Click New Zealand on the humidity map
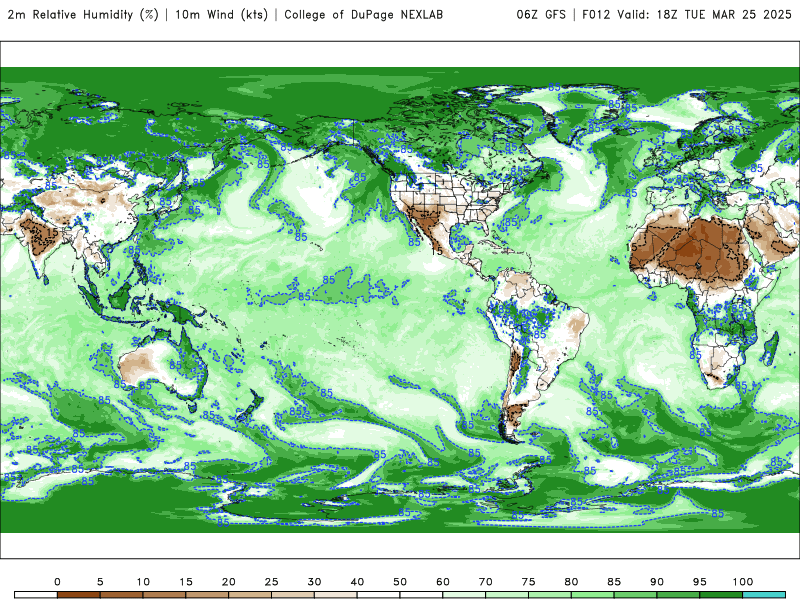 pyautogui.click(x=250, y=408)
